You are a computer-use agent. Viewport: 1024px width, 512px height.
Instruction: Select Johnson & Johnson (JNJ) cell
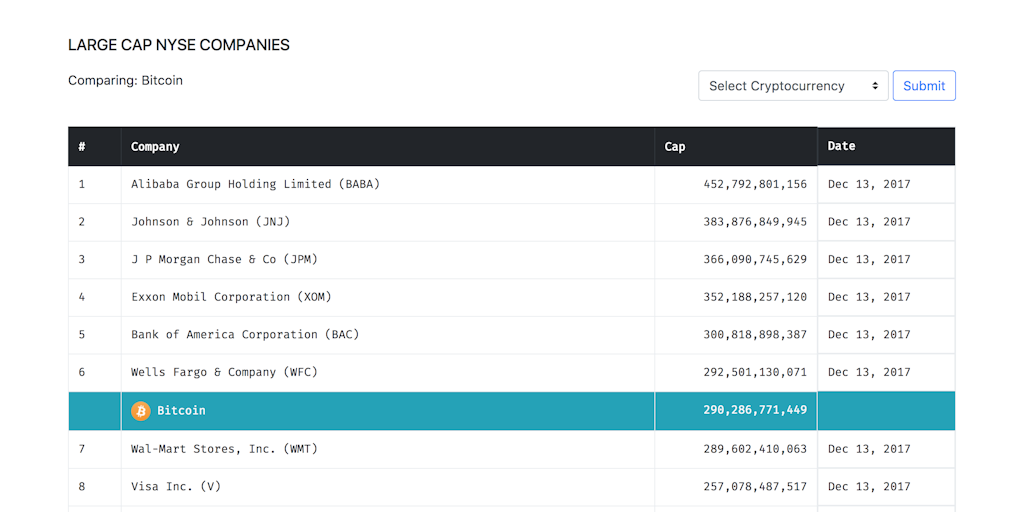click(388, 222)
